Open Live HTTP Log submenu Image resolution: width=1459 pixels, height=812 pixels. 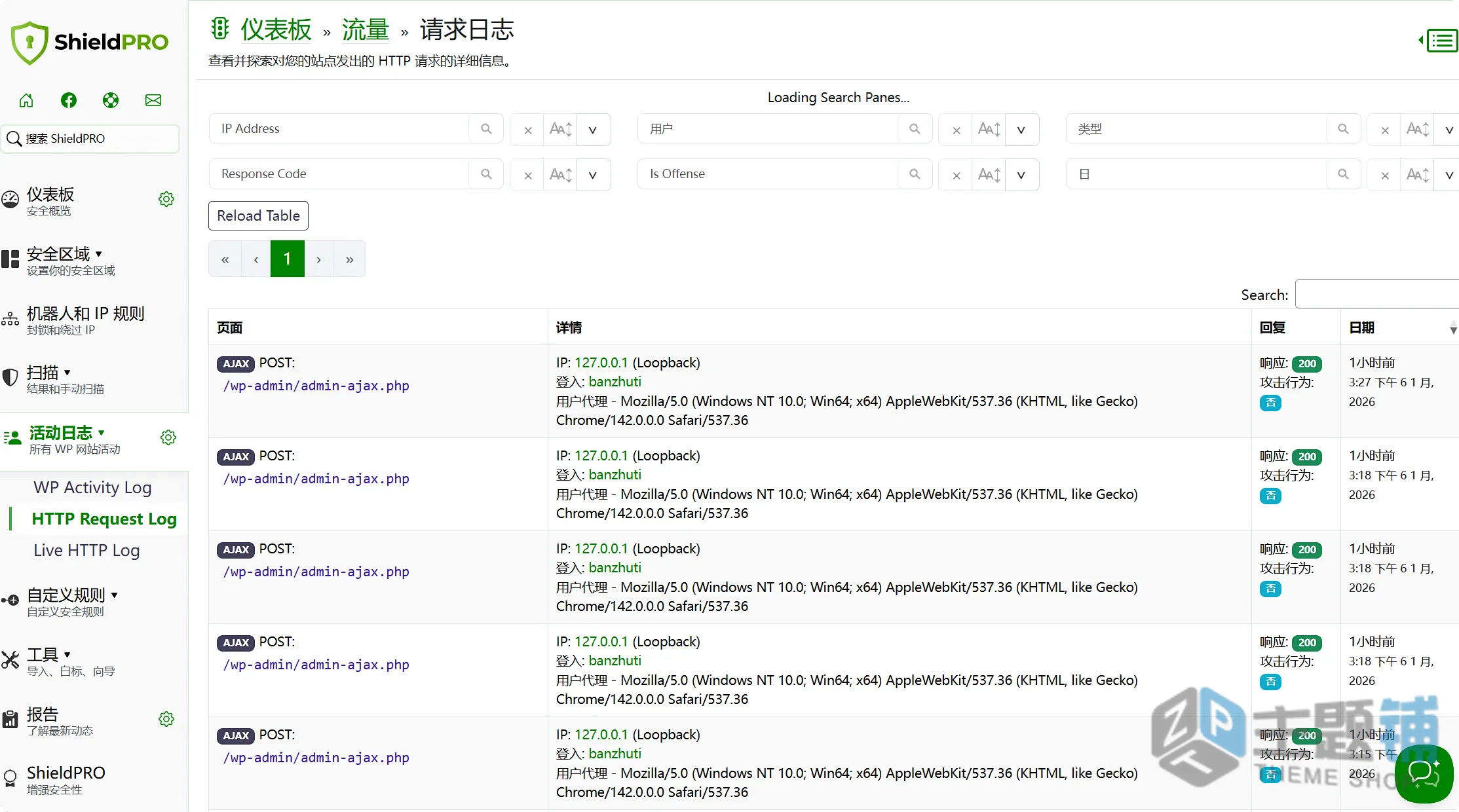point(86,551)
